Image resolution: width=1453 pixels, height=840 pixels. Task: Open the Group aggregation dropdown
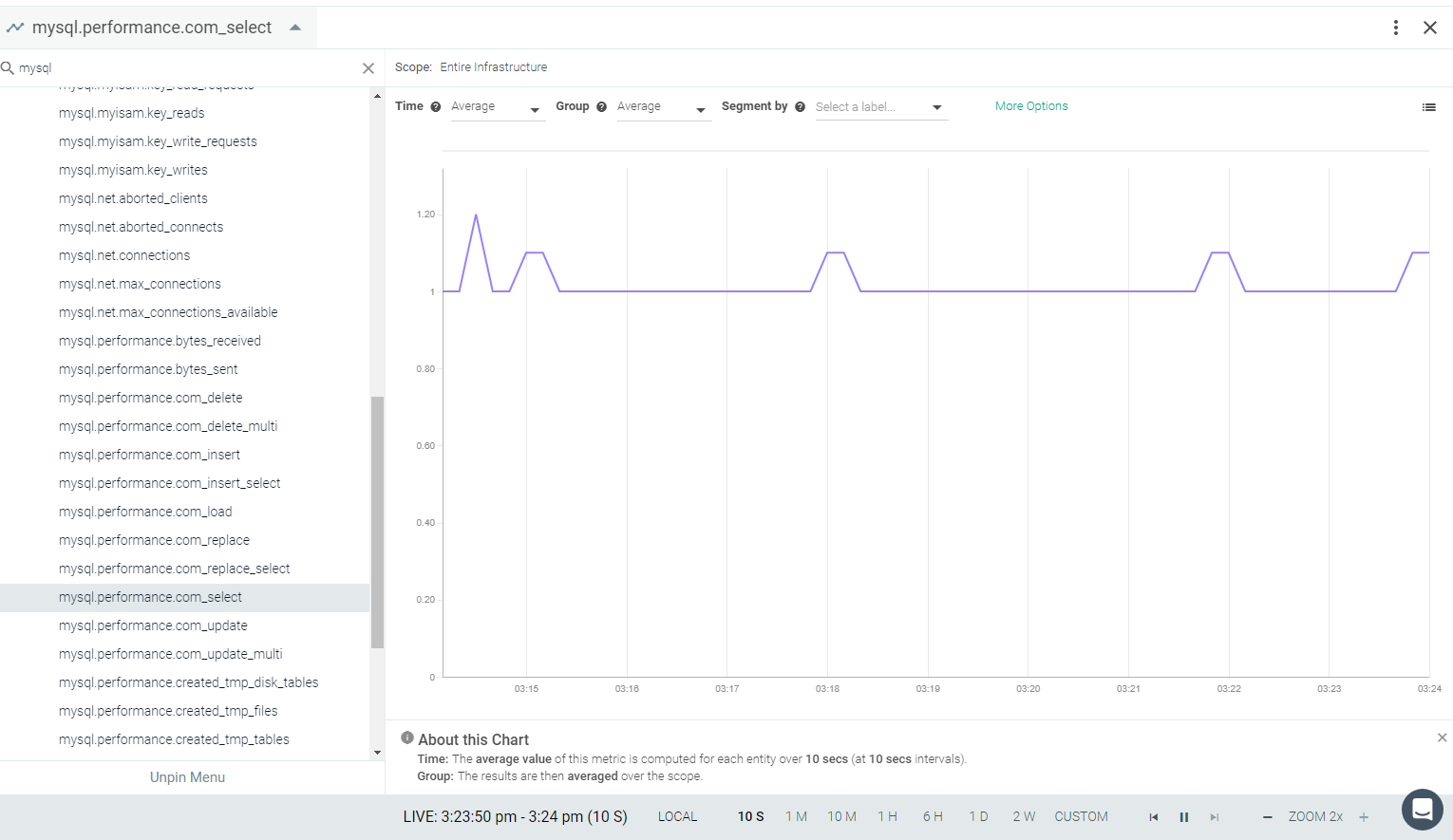[x=664, y=107]
